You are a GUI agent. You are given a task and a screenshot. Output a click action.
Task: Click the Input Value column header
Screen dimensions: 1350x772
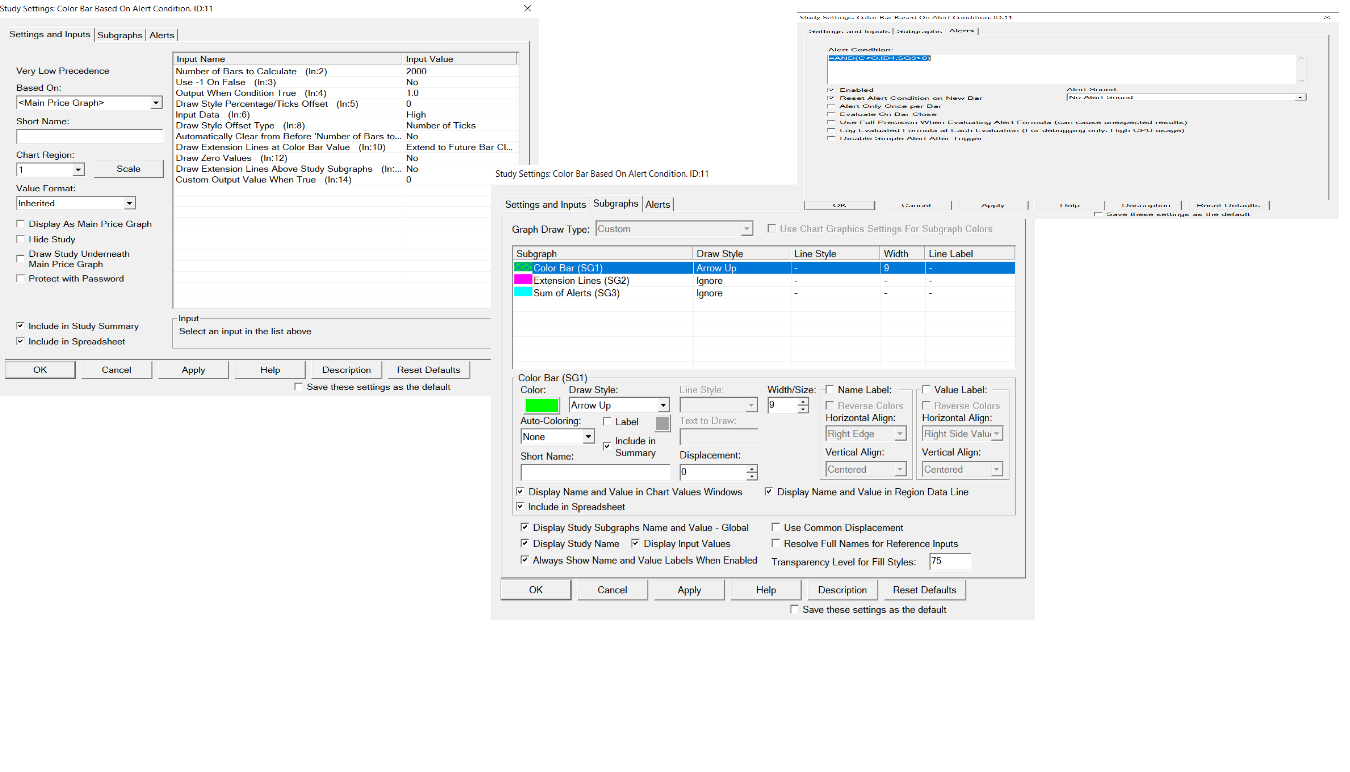pos(460,59)
